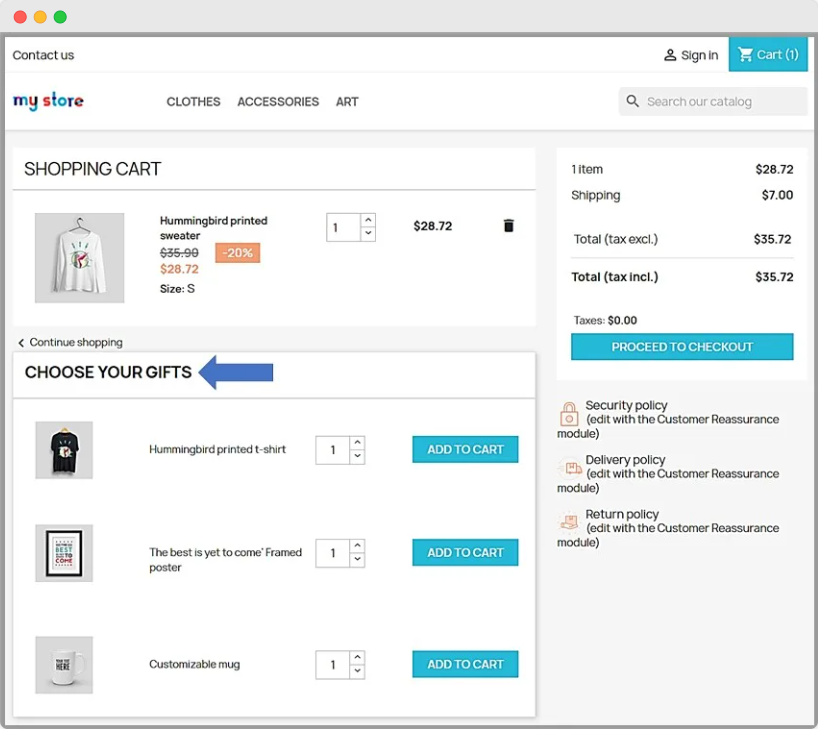Open the ART menu
Image resolution: width=818 pixels, height=729 pixels.
[x=347, y=102]
